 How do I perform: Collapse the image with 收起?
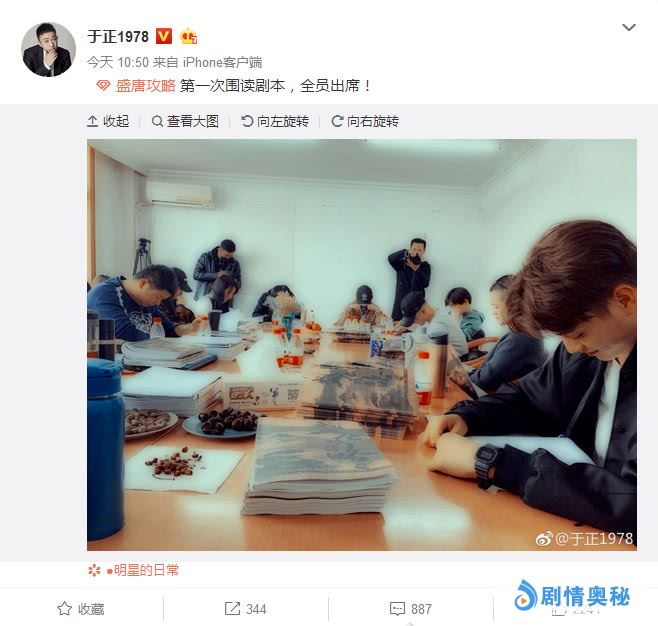(x=108, y=121)
